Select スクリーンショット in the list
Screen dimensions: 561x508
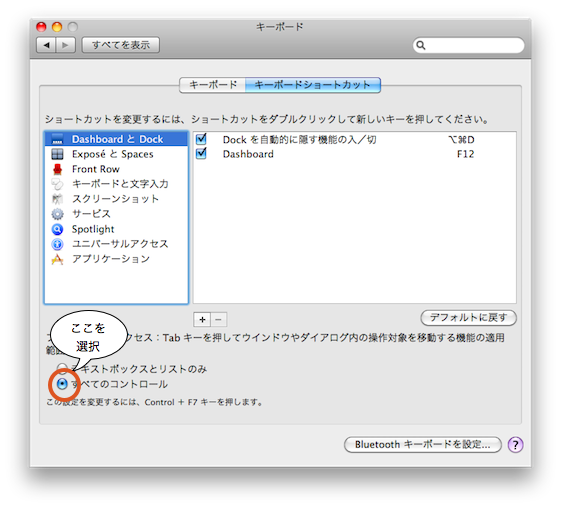click(116, 199)
